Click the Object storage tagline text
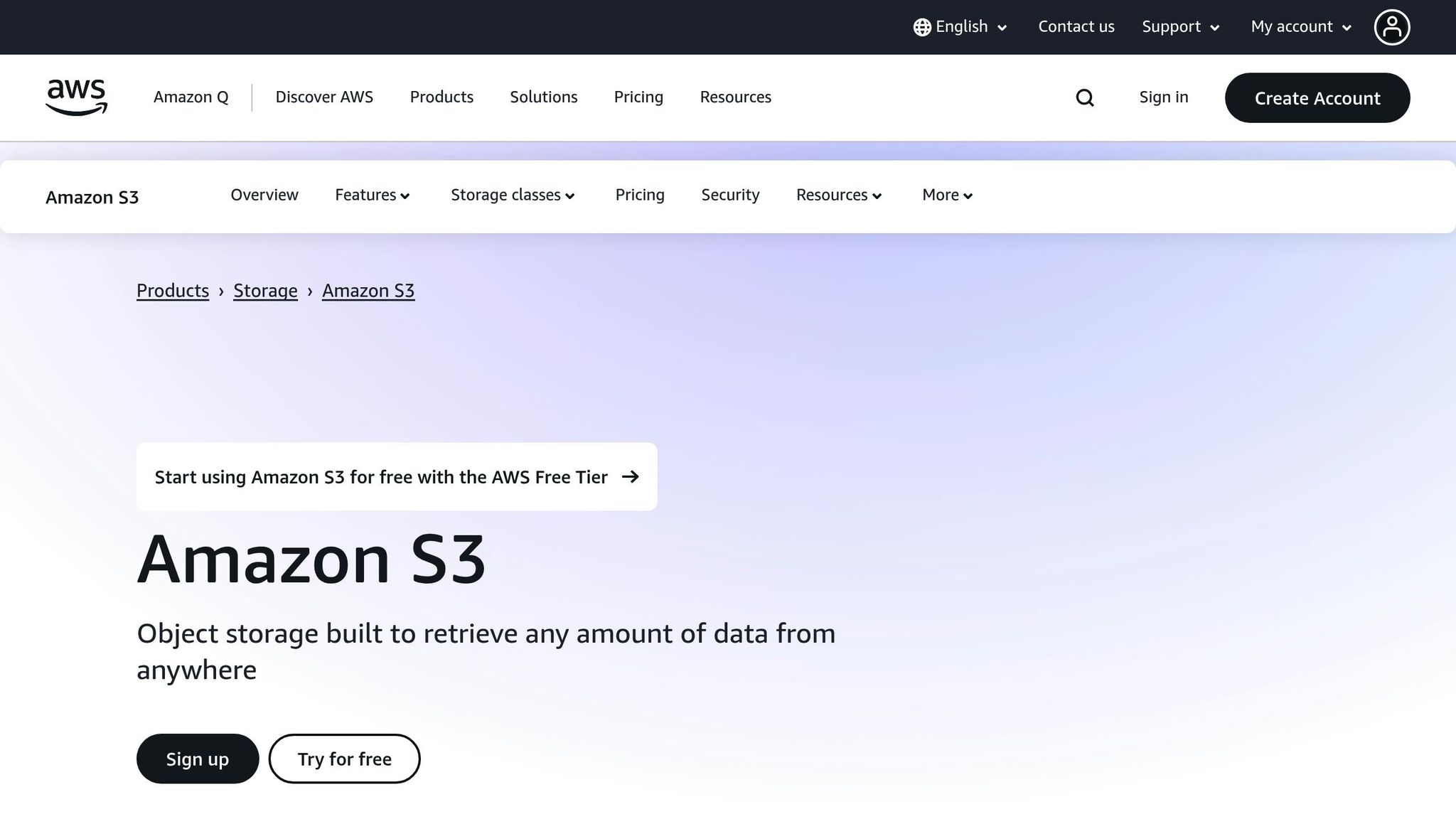The height and width of the screenshot is (819, 1456). click(x=486, y=651)
